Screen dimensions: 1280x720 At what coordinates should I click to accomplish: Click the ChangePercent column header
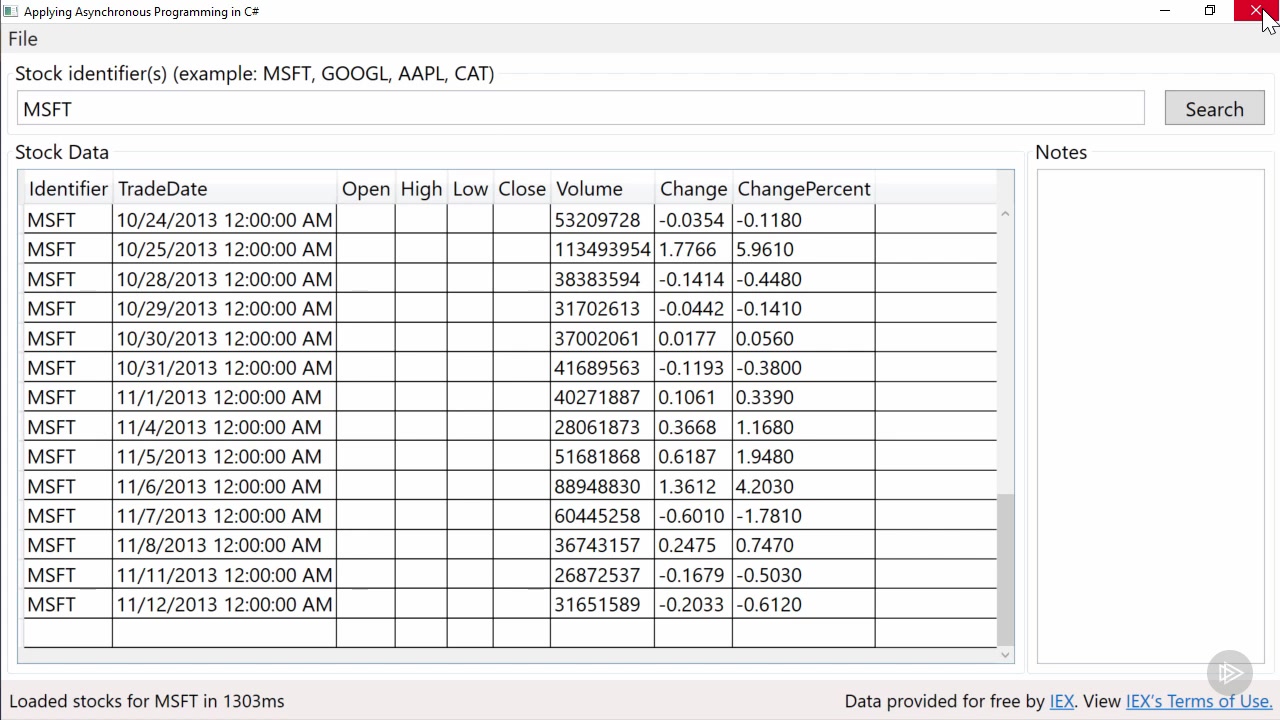803,189
